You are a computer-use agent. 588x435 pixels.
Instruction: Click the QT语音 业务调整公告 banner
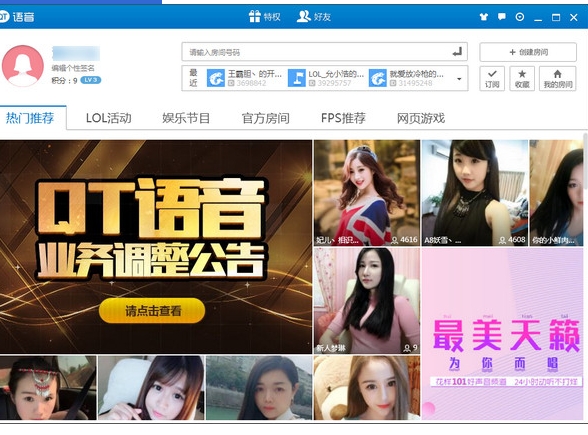pos(156,247)
